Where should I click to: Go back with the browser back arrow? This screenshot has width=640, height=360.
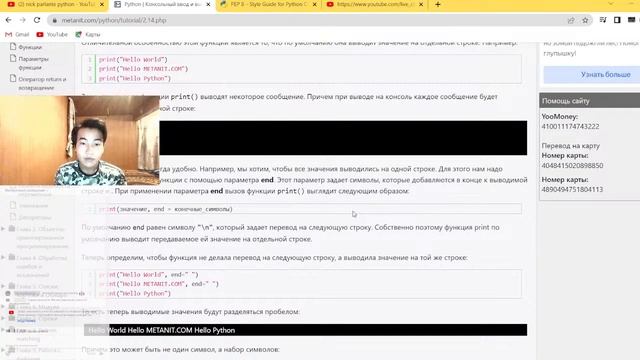pos(9,20)
